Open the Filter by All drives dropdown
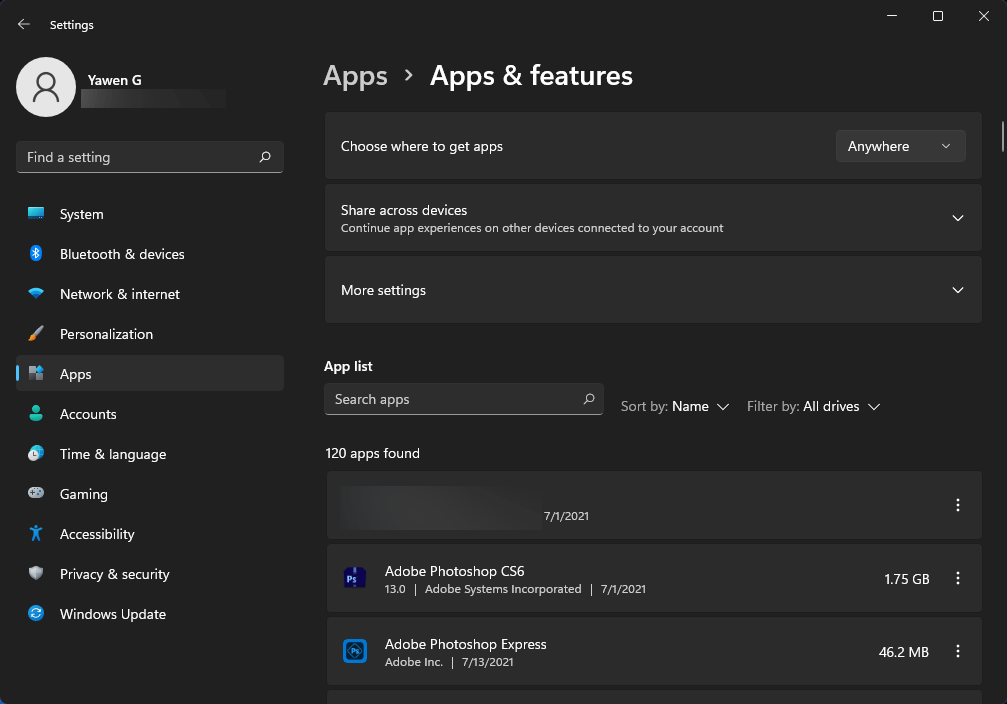This screenshot has height=704, width=1007. point(813,406)
